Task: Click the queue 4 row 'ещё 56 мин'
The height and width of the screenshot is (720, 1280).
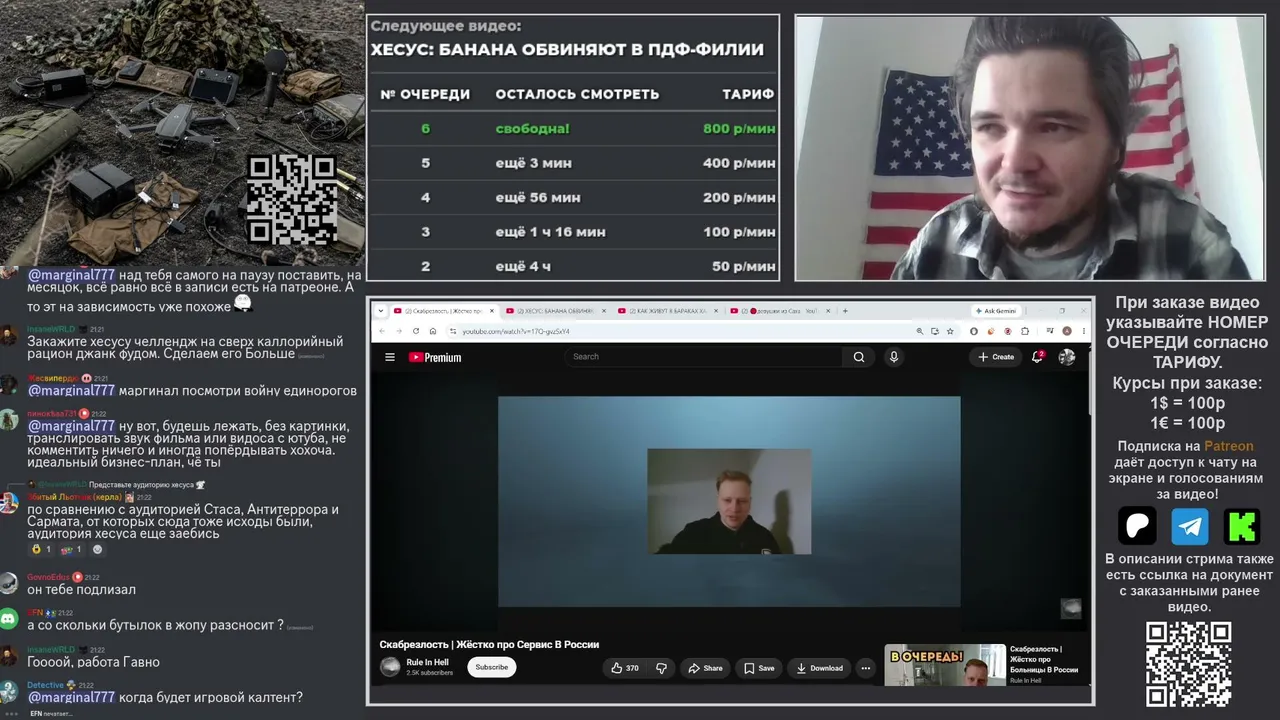Action: pos(573,197)
